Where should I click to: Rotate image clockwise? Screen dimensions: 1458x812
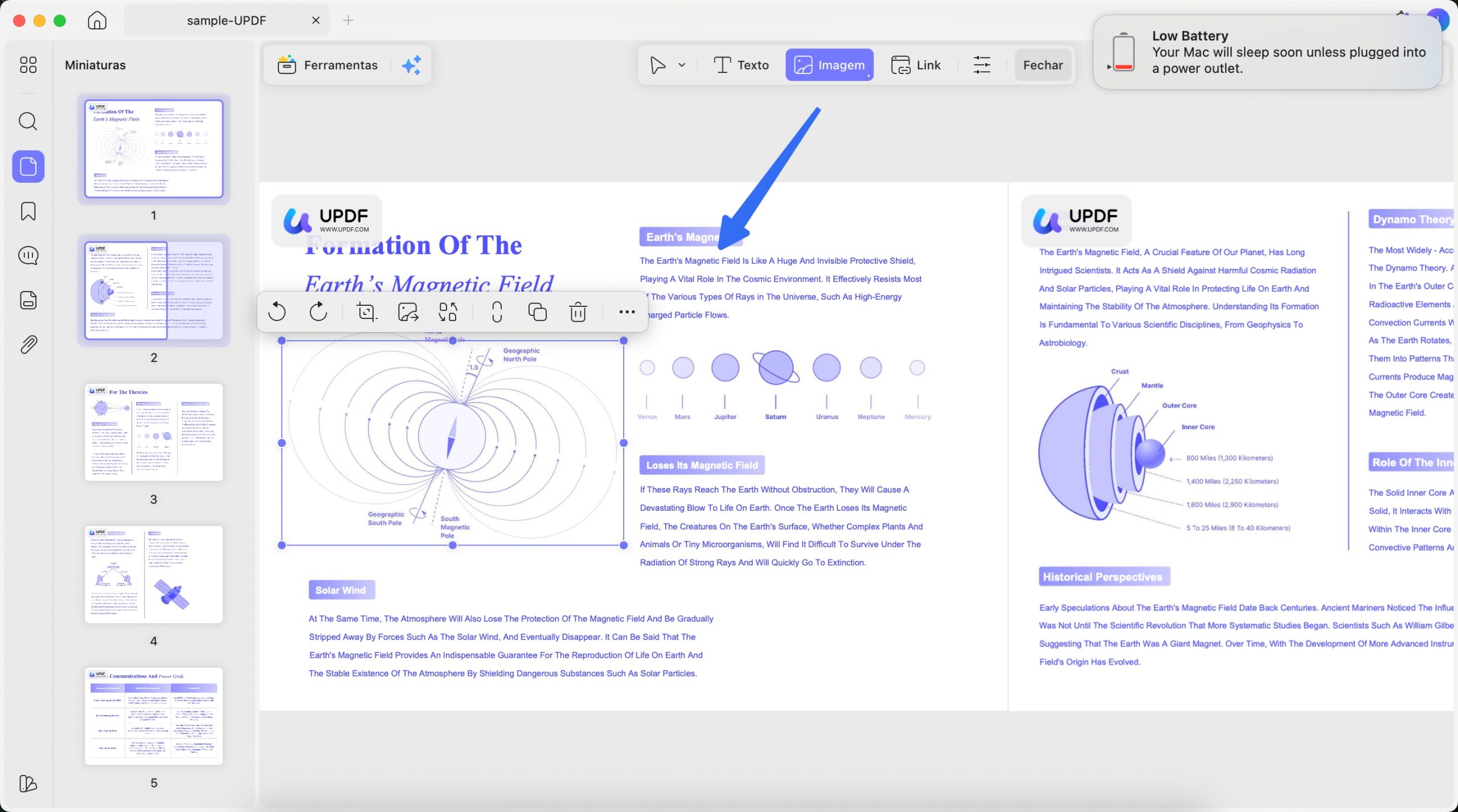point(318,312)
